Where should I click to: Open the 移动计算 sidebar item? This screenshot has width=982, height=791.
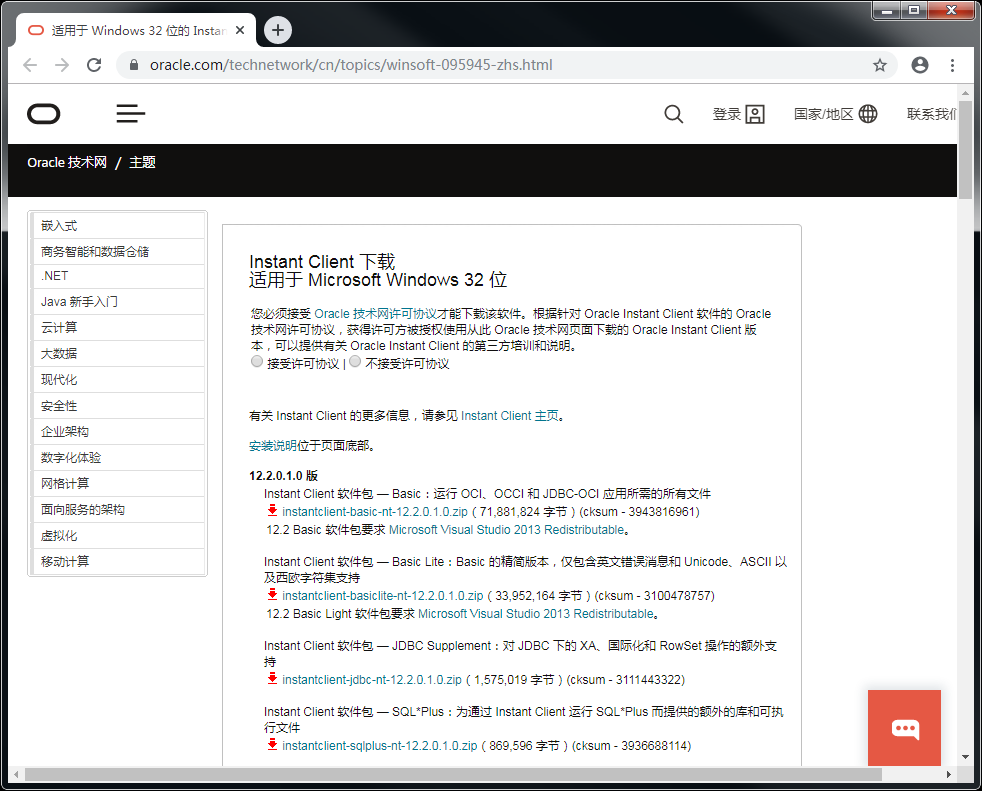119,562
